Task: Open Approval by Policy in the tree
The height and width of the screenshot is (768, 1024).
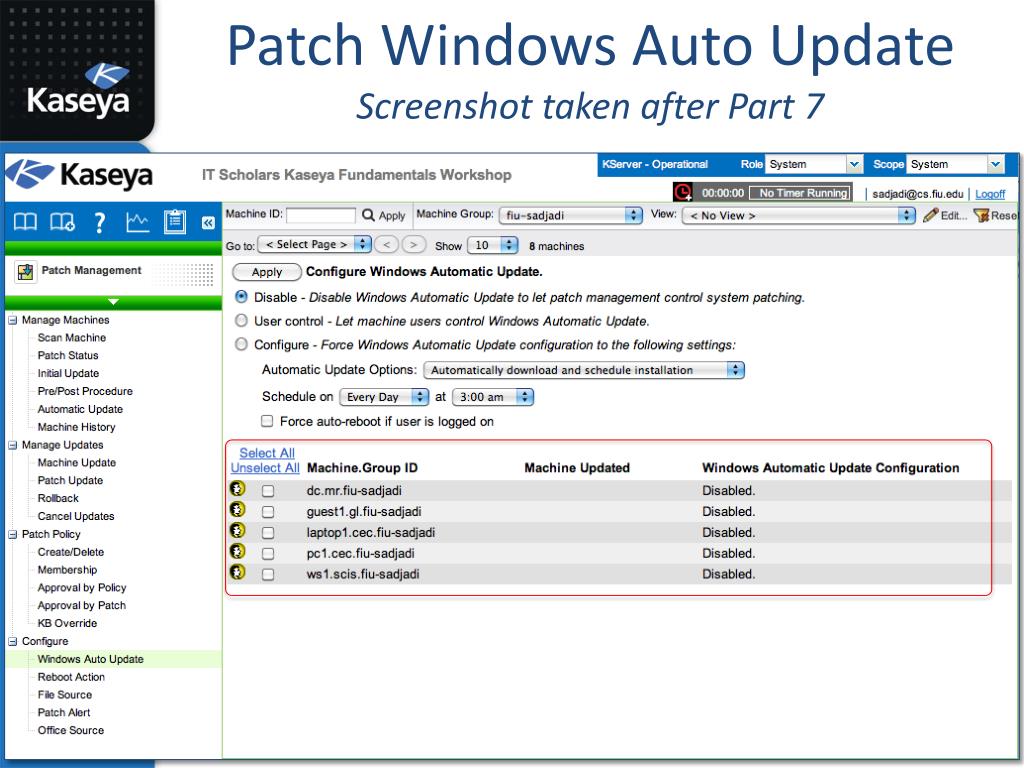Action: click(x=82, y=588)
